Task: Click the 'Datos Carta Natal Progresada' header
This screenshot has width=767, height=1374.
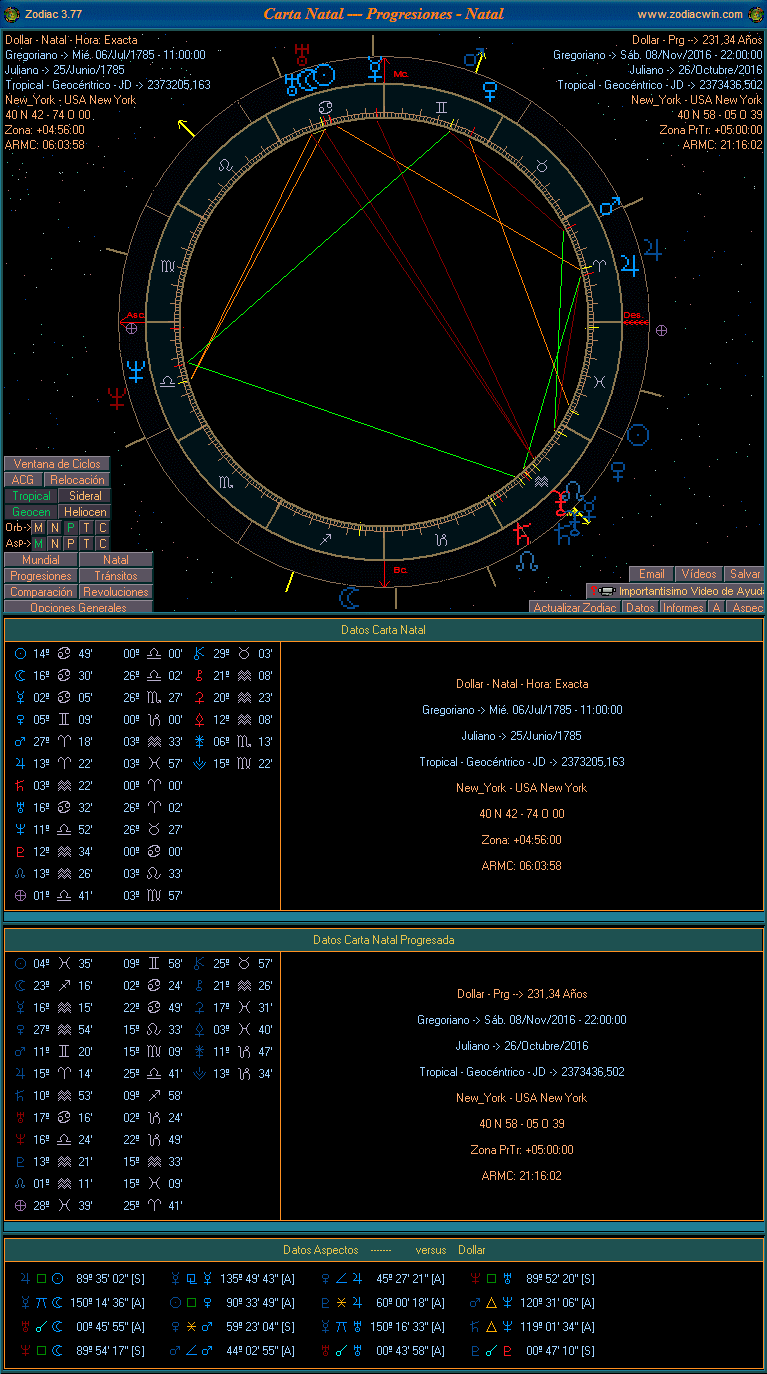Action: [x=384, y=940]
